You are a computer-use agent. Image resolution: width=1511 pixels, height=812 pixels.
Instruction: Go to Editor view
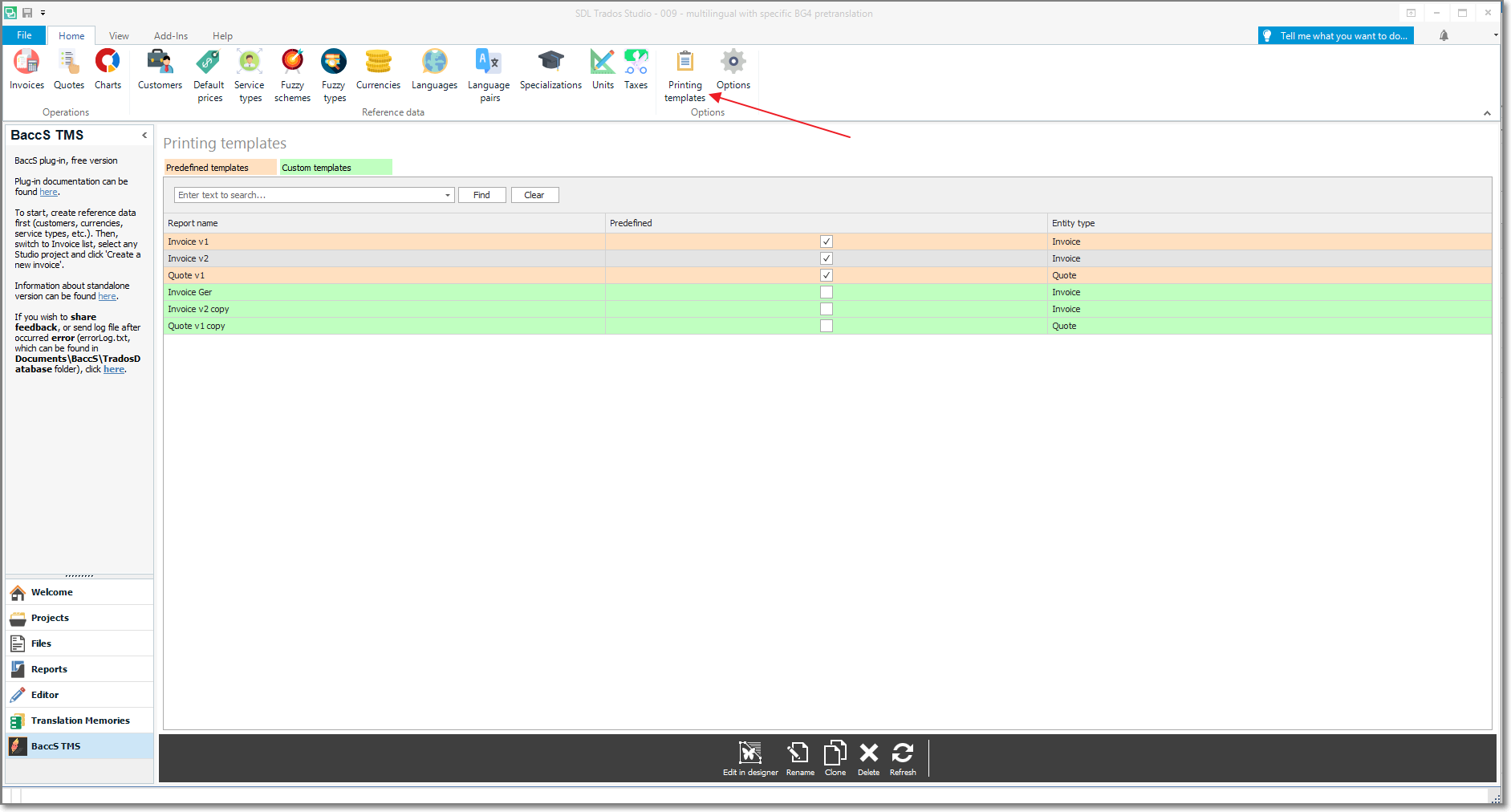[79, 695]
